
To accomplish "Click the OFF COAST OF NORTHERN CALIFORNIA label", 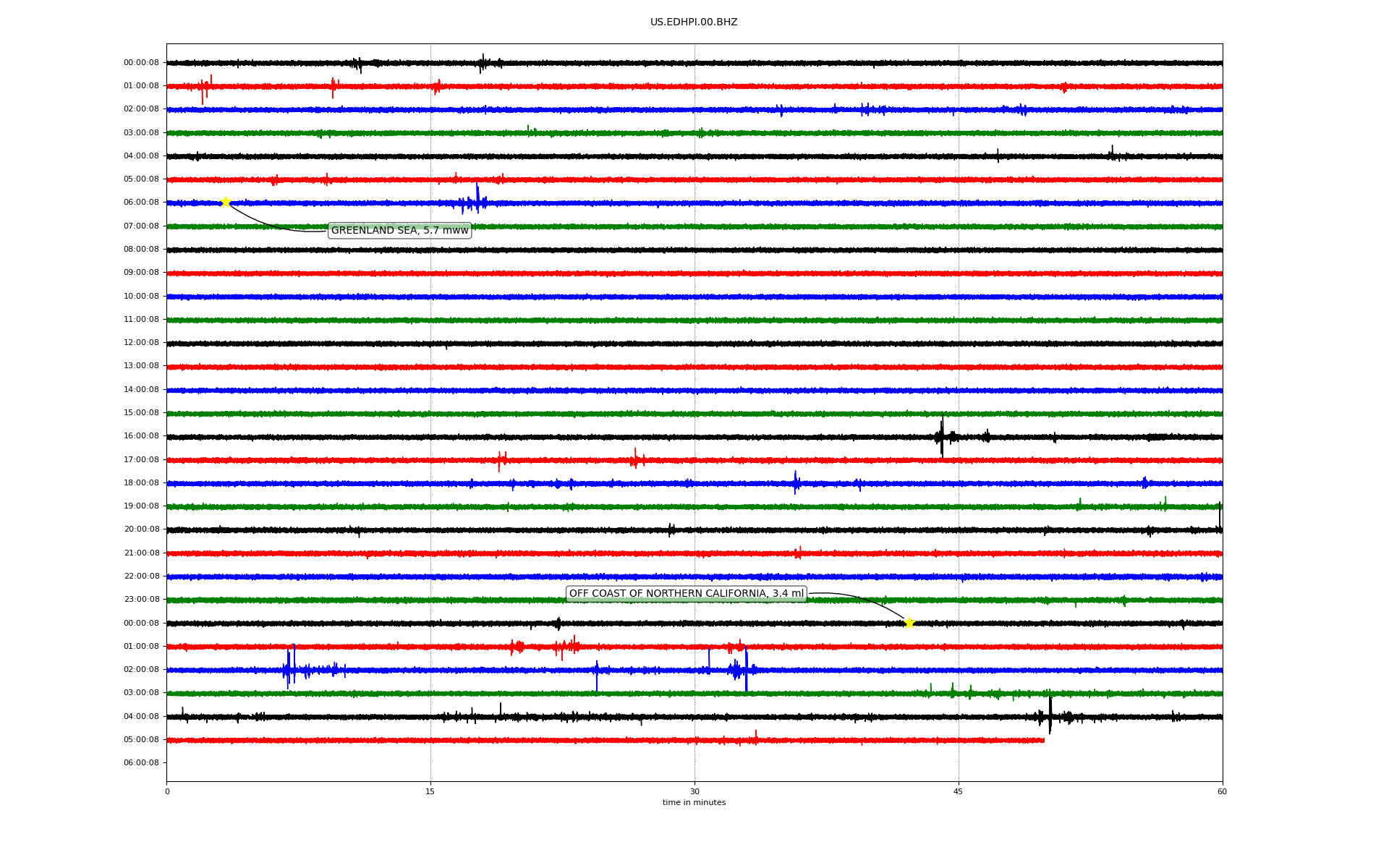I will coord(686,594).
